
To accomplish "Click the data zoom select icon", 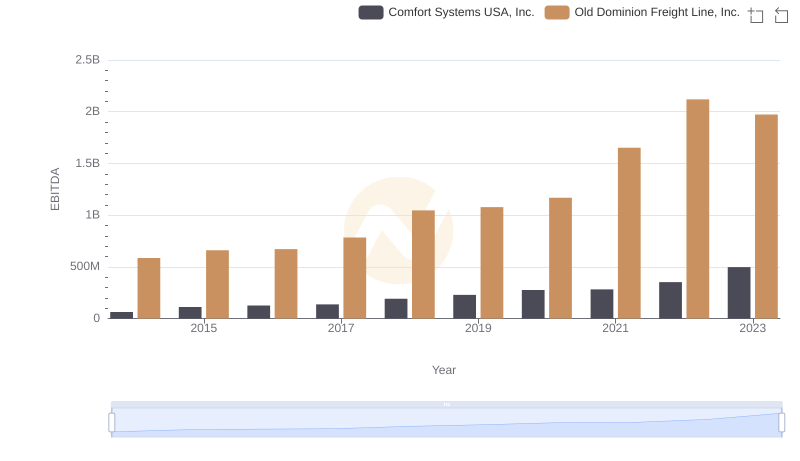I will (x=756, y=15).
